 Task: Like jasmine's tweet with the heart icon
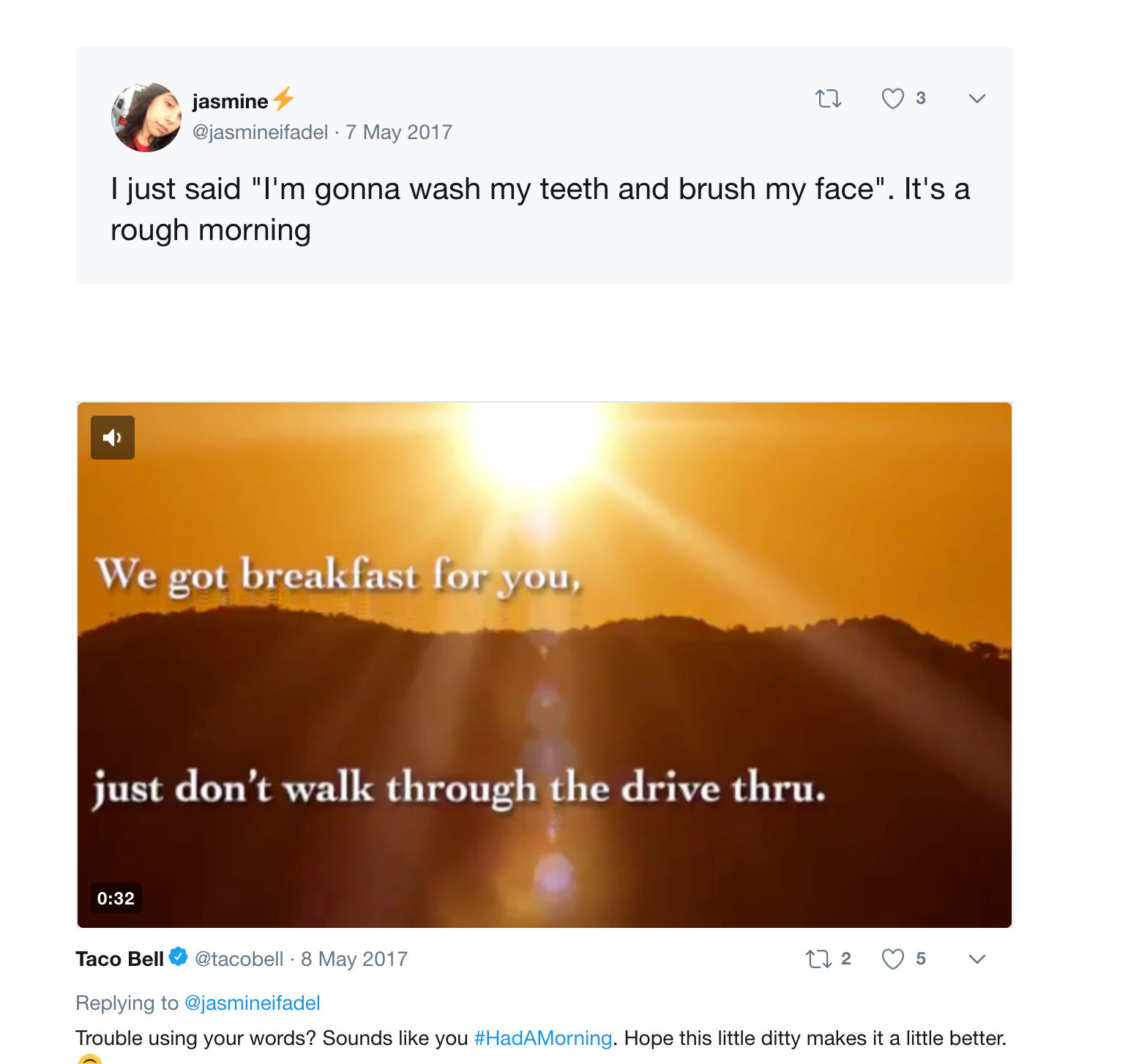tap(892, 99)
